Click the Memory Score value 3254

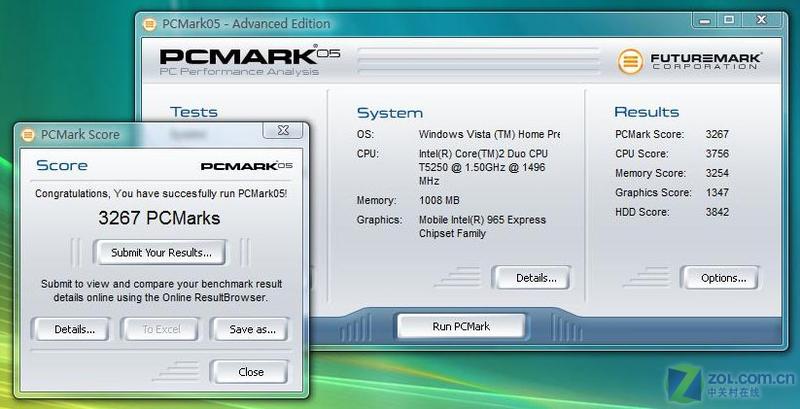coord(717,173)
